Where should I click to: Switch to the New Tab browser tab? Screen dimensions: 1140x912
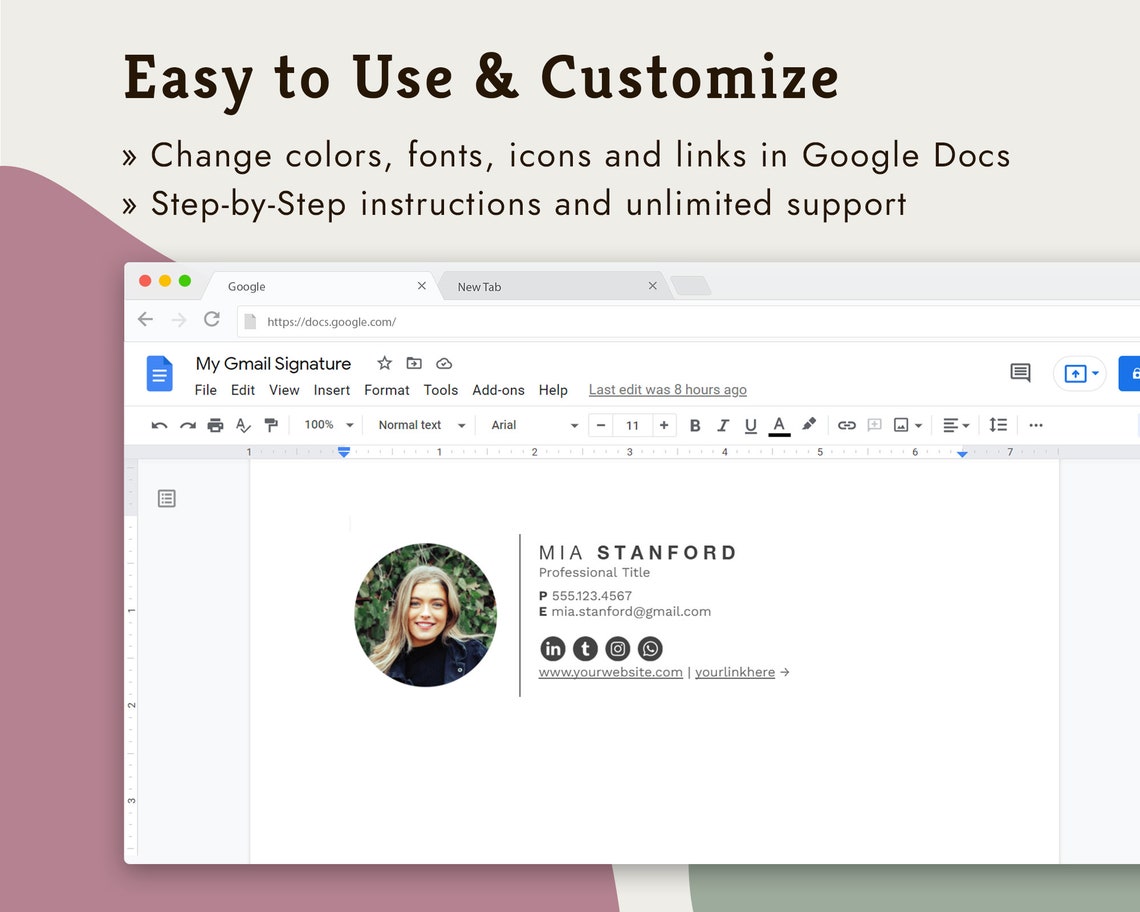click(x=479, y=286)
